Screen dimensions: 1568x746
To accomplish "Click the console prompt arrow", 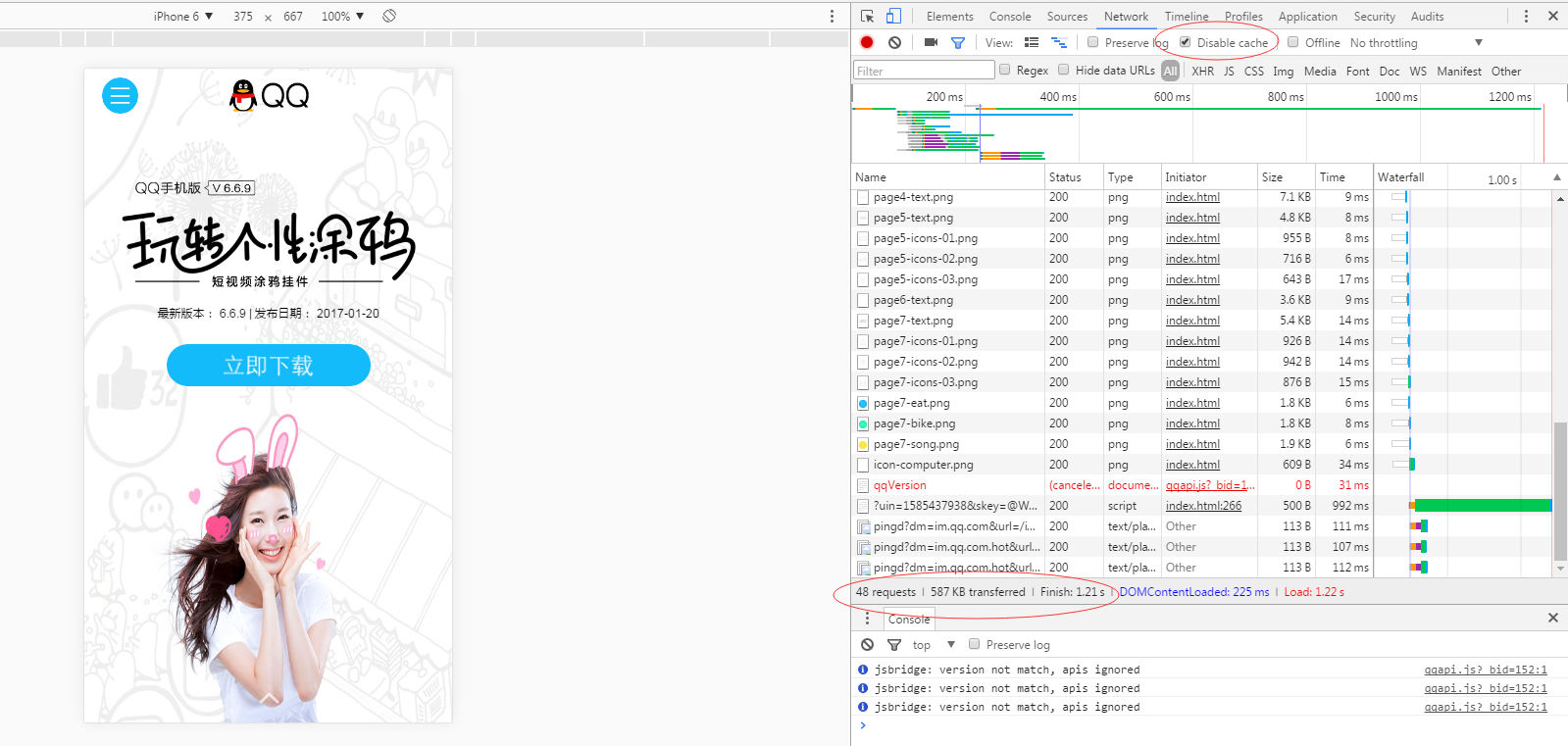I will click(x=863, y=725).
